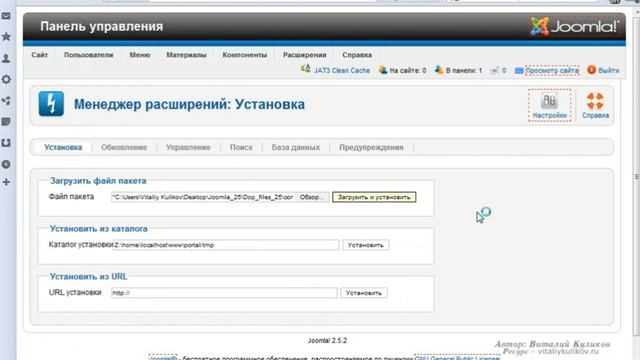640x360 pixels.
Task: Open the Пользователи menu
Action: click(x=88, y=55)
